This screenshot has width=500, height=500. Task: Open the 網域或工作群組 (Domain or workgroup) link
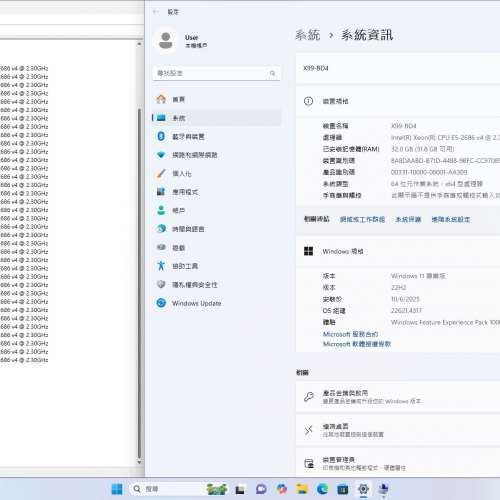[x=362, y=219]
